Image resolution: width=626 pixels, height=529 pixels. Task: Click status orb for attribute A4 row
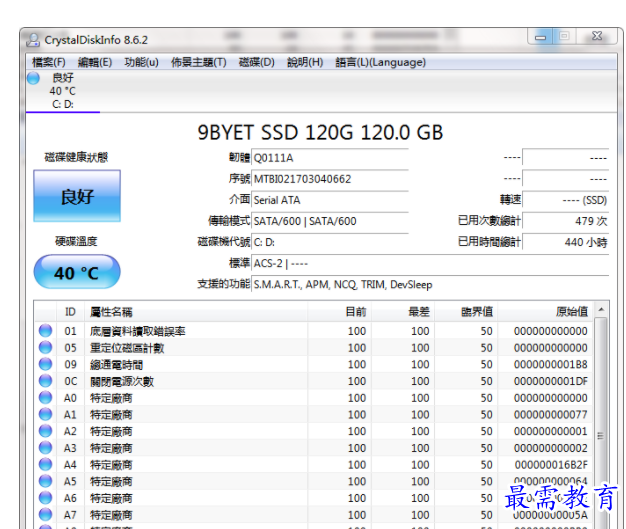point(45,465)
